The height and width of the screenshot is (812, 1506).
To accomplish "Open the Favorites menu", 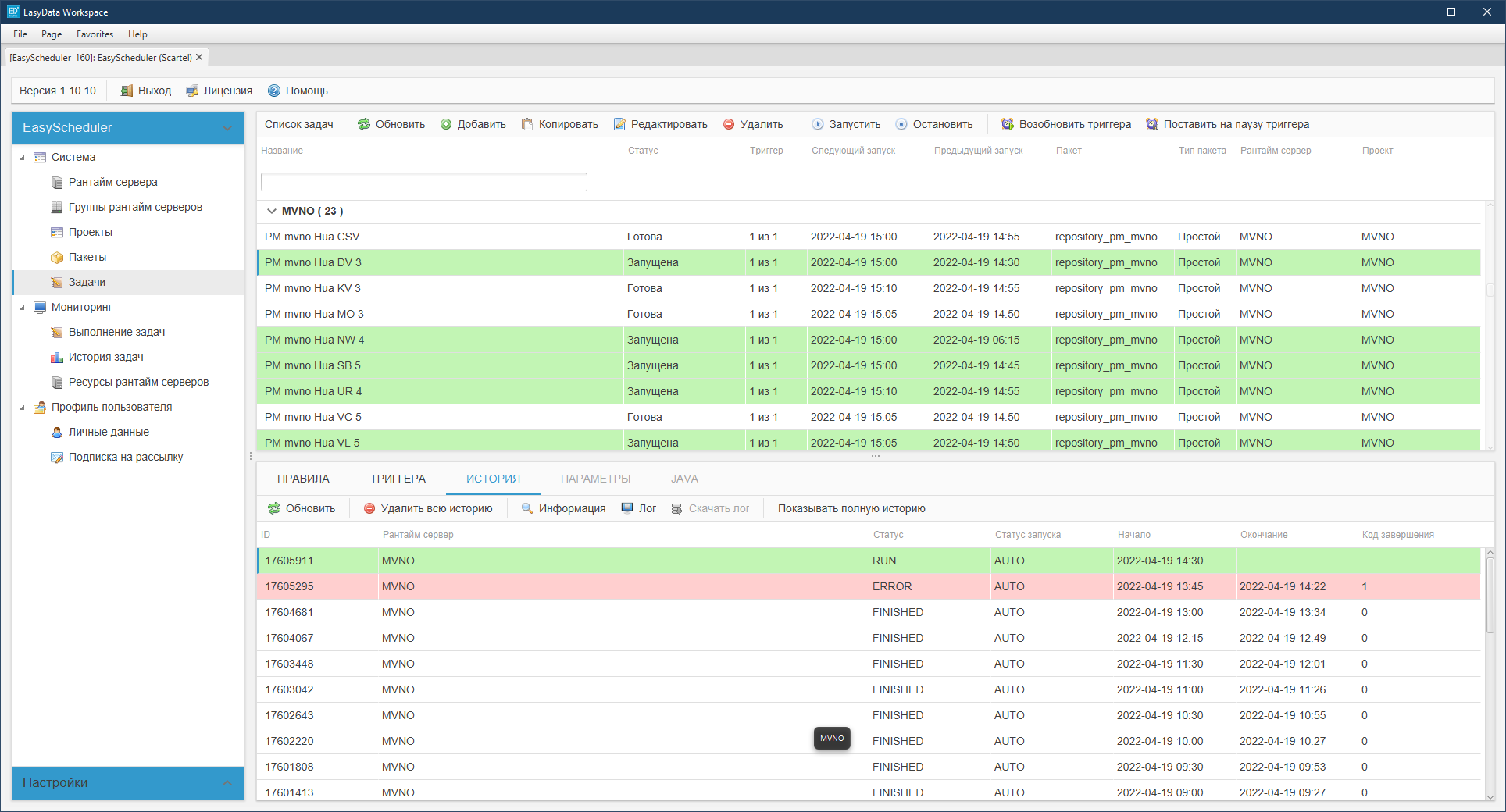I will [95, 34].
